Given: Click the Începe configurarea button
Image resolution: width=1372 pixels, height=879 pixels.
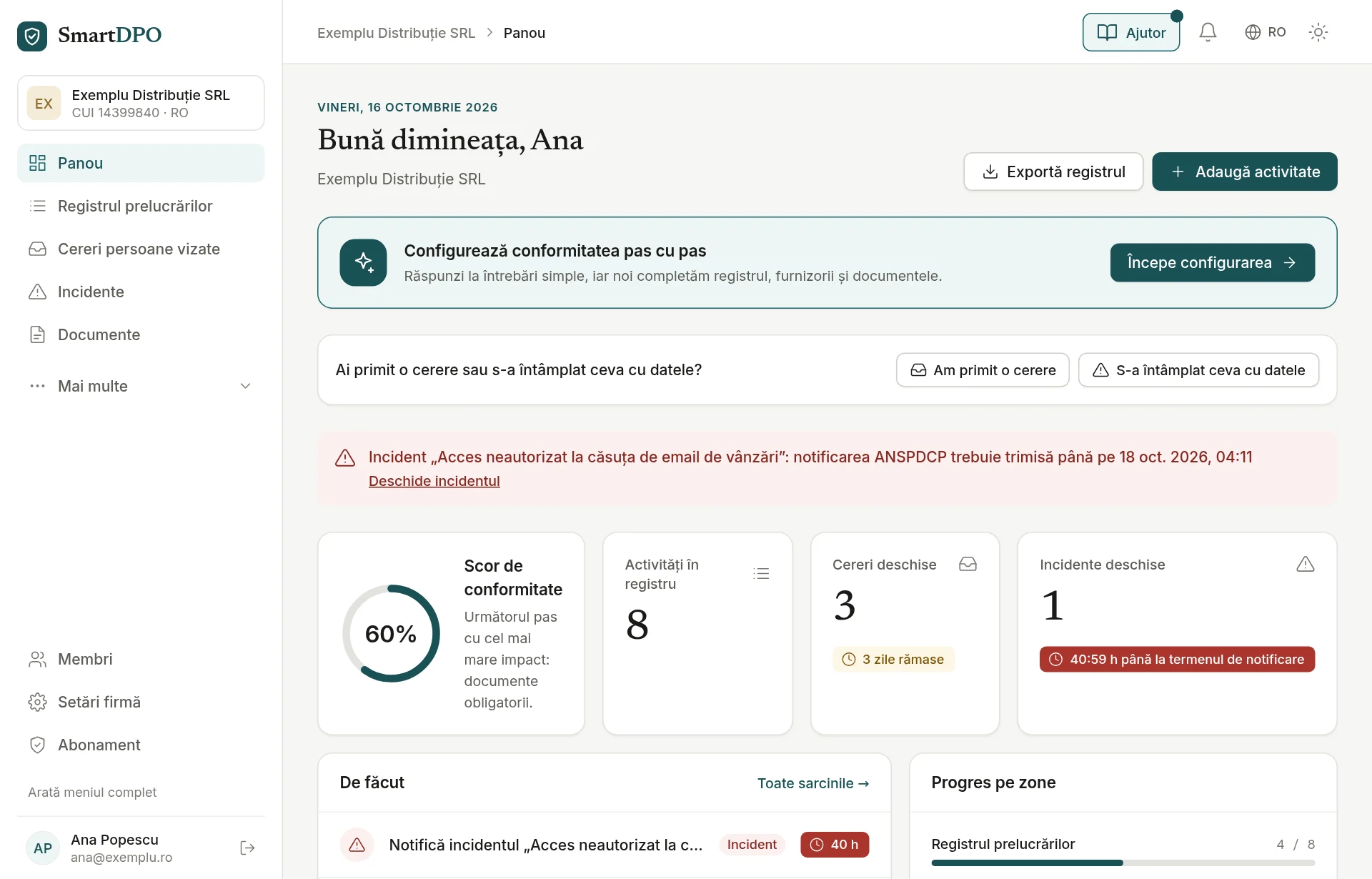Looking at the screenshot, I should pyautogui.click(x=1212, y=262).
